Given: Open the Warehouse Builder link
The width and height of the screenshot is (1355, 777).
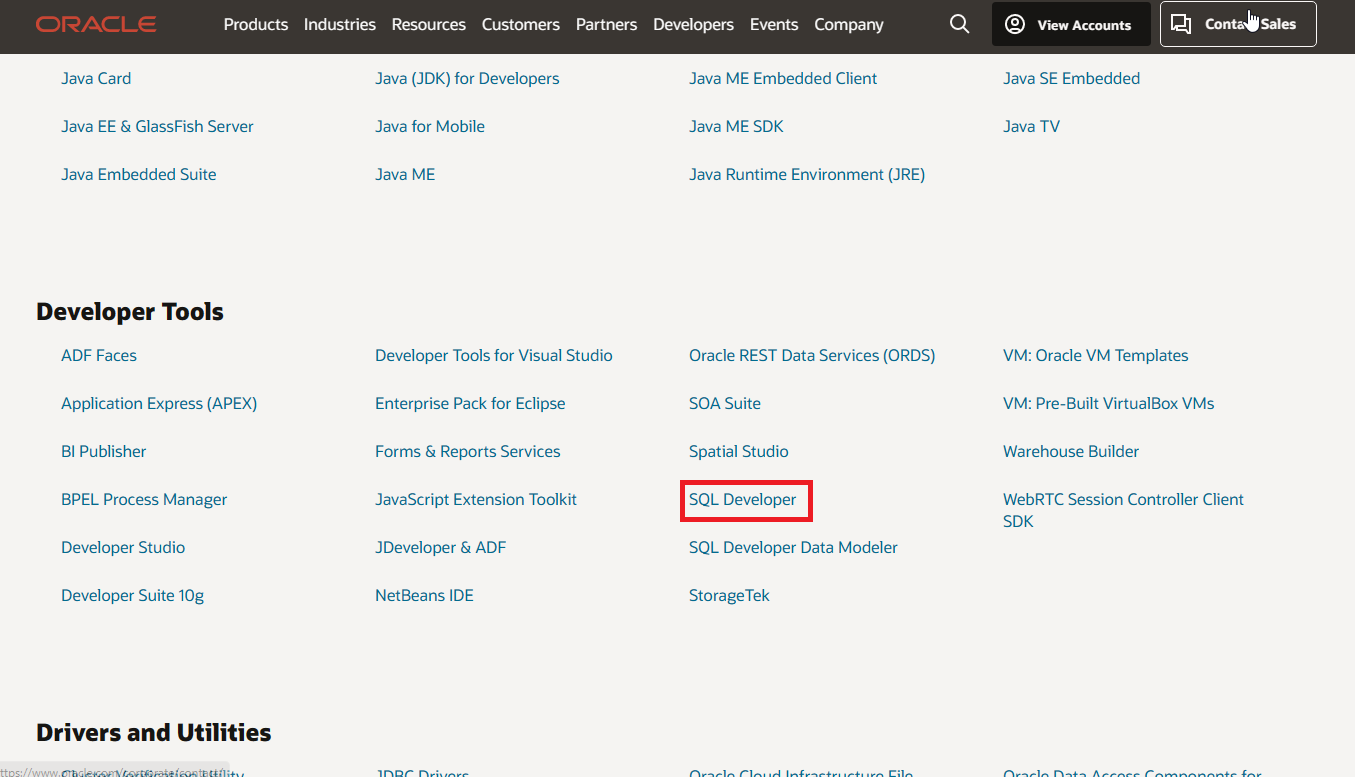Looking at the screenshot, I should (1071, 451).
